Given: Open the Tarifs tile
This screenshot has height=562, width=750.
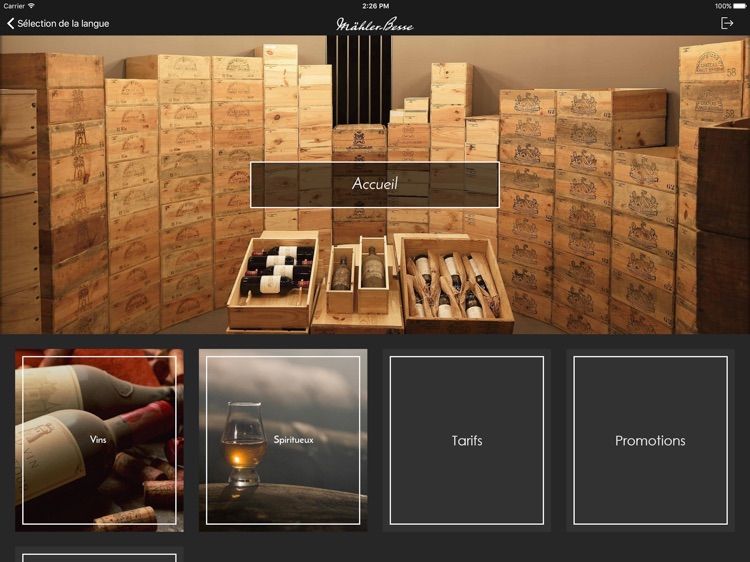Looking at the screenshot, I should pyautogui.click(x=466, y=440).
